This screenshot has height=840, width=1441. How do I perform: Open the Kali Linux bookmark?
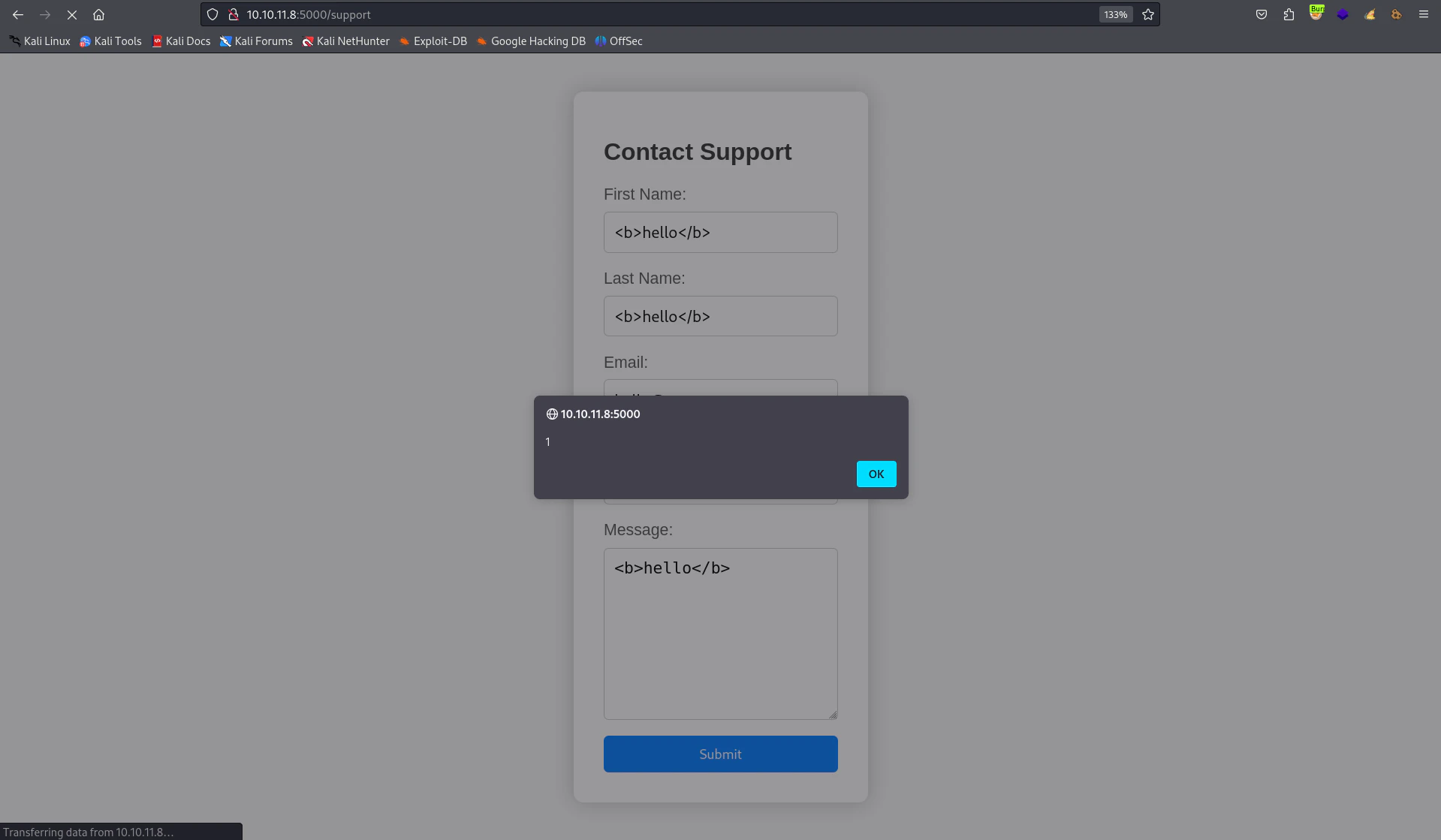(40, 41)
